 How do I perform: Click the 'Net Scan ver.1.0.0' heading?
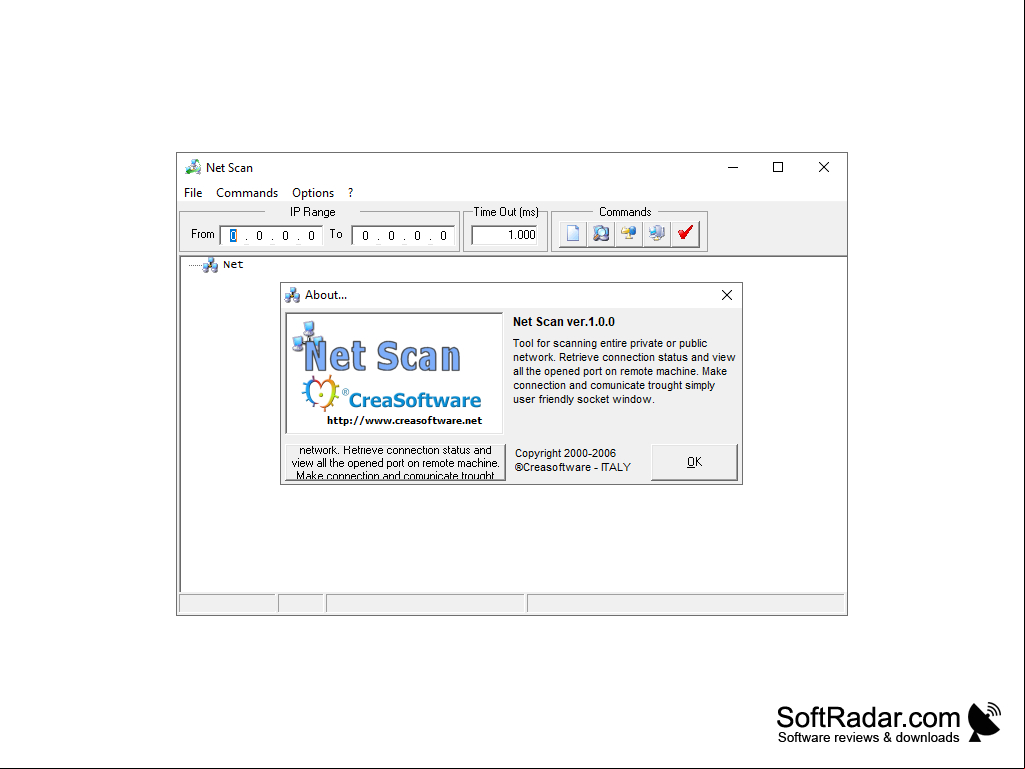[563, 322]
